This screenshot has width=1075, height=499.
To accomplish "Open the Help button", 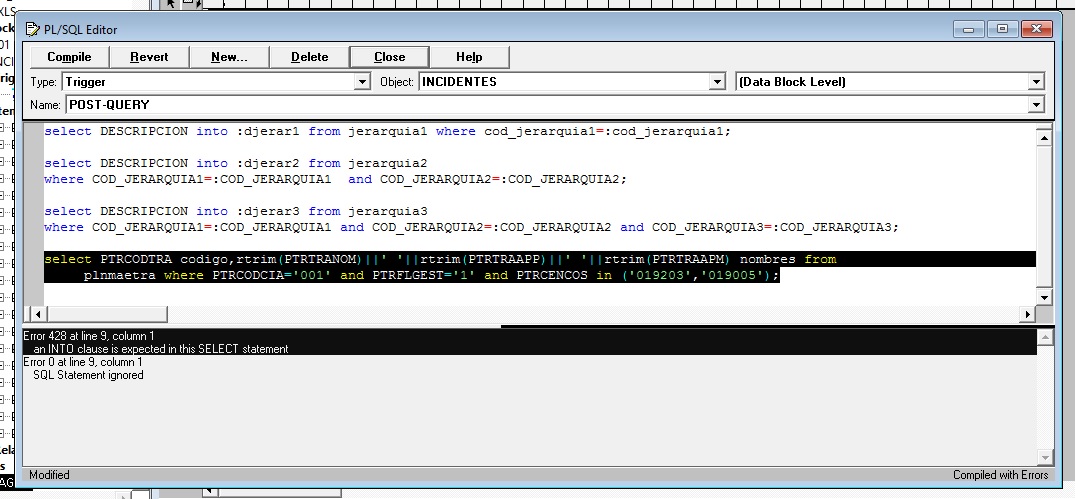I will [469, 57].
